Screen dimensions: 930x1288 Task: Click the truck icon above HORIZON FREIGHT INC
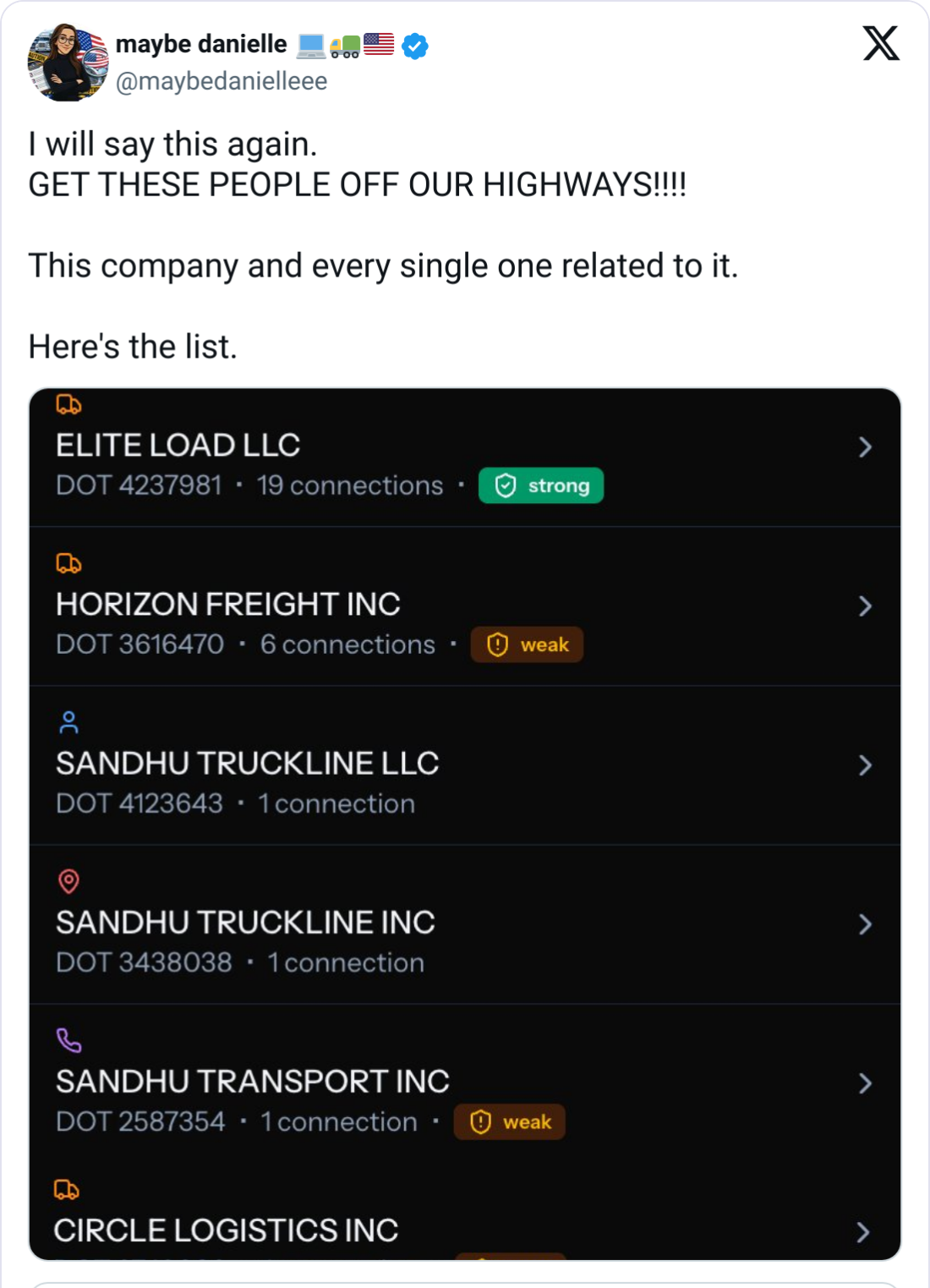[68, 563]
